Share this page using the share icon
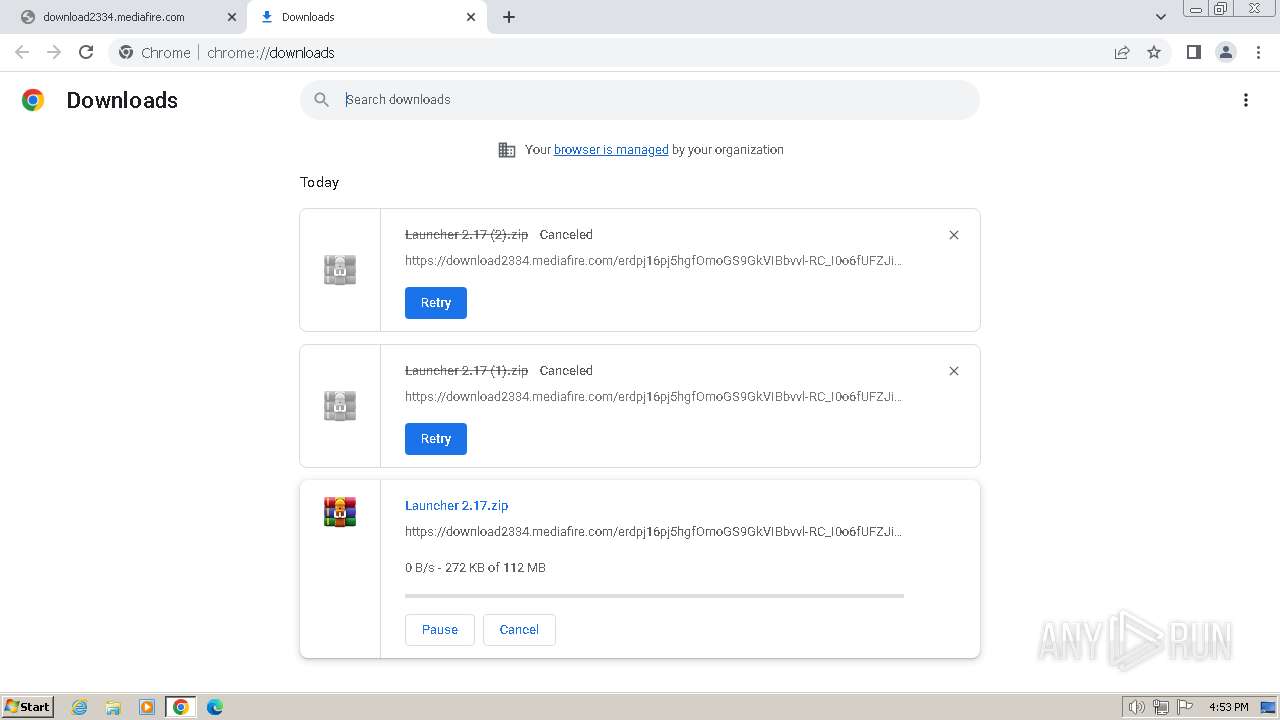The height and width of the screenshot is (720, 1280). pyautogui.click(x=1122, y=52)
